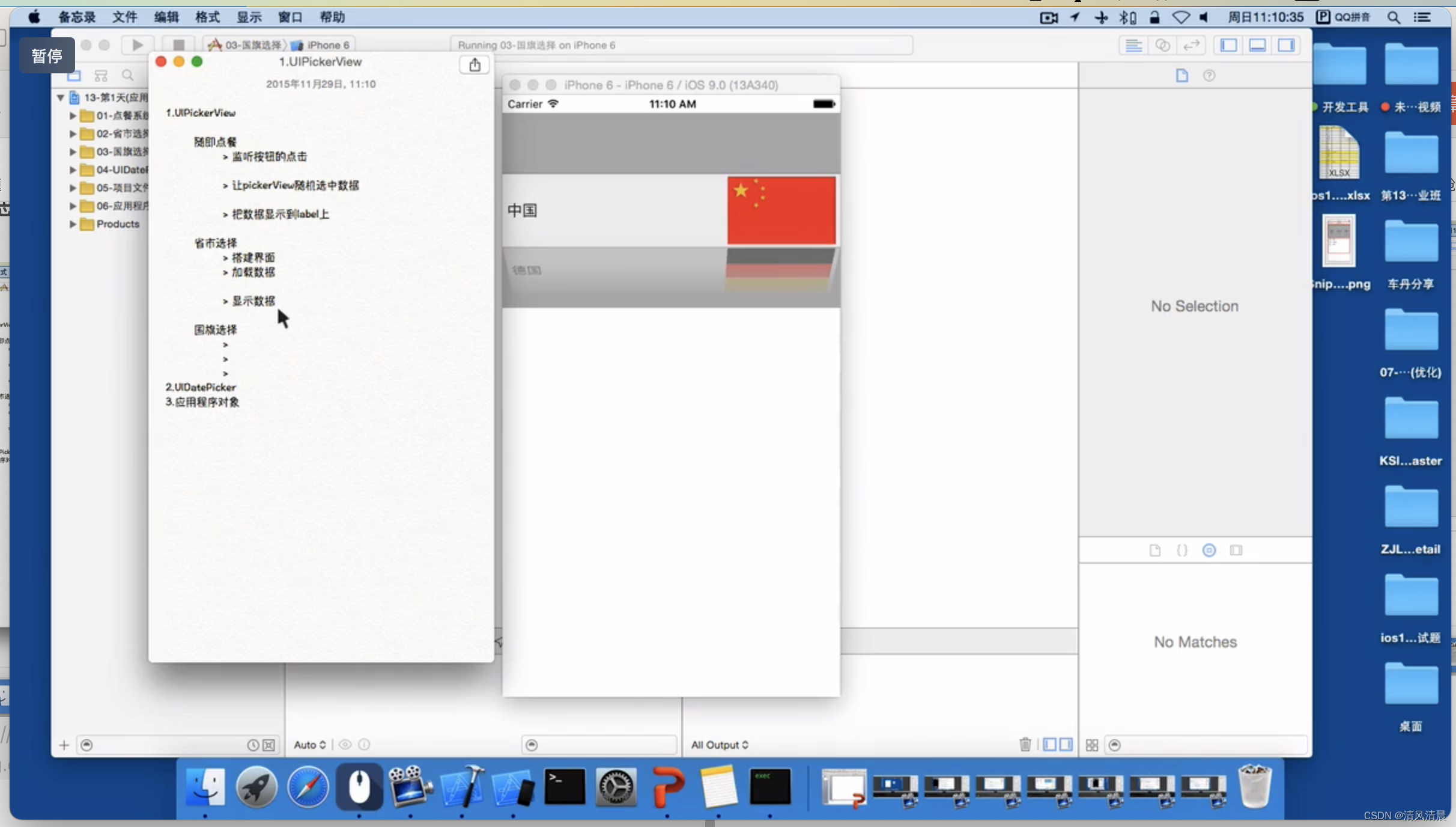This screenshot has height=827, width=1456.
Task: Expand the 03-国旗选择 folder
Action: pyautogui.click(x=73, y=151)
